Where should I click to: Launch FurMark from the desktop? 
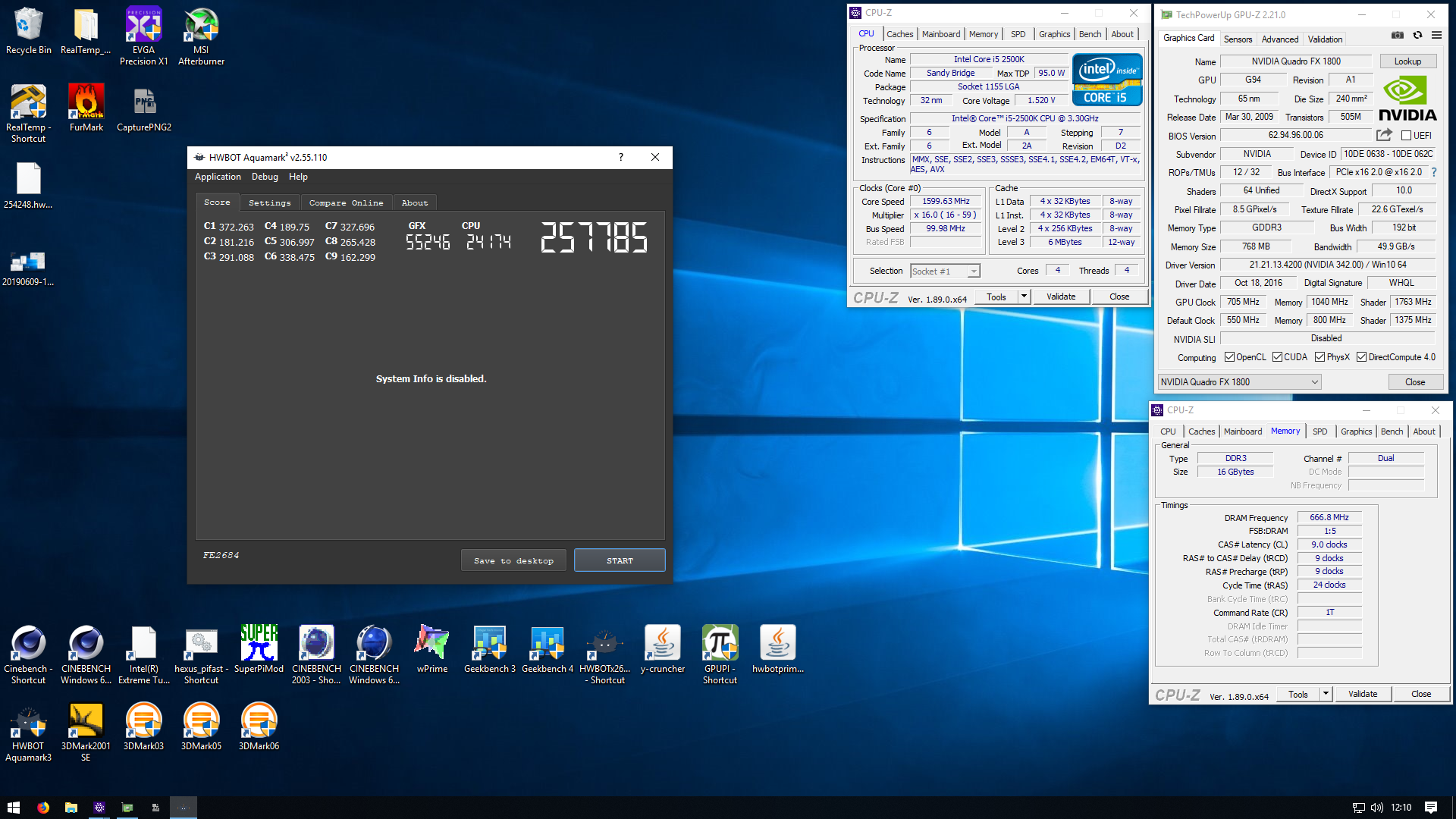[86, 108]
